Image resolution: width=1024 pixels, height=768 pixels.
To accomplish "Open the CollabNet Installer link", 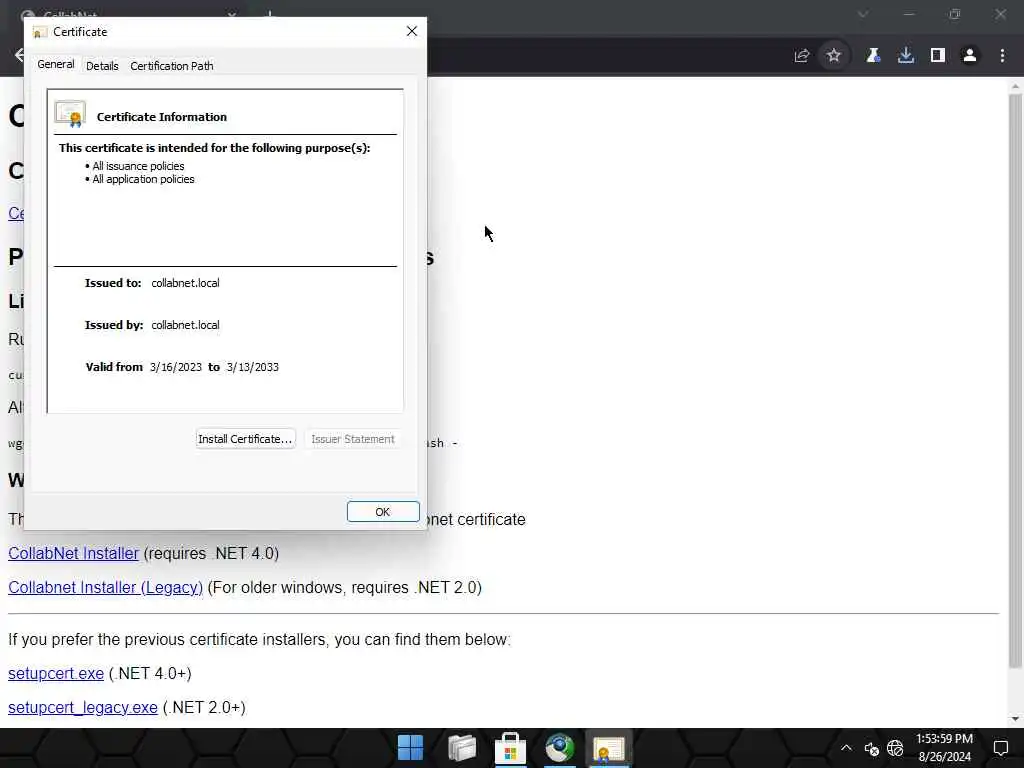I will [x=73, y=553].
